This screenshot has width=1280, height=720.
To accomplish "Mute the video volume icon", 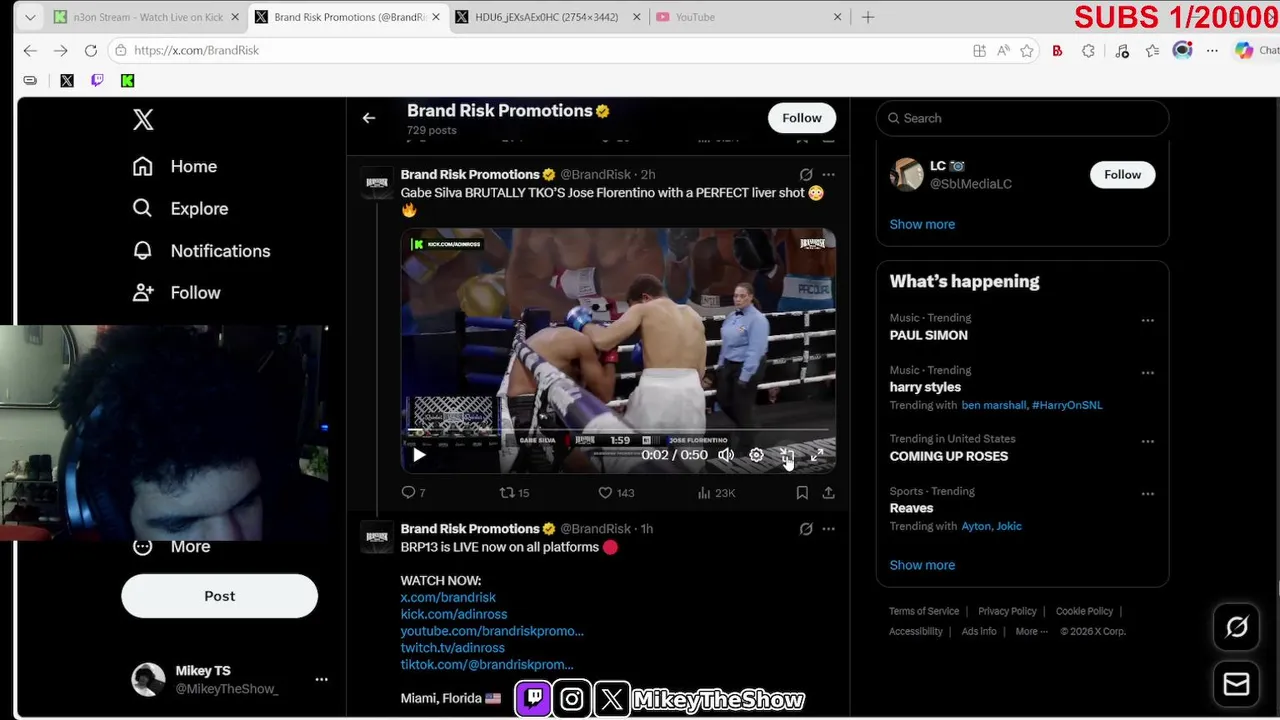I will pos(726,455).
